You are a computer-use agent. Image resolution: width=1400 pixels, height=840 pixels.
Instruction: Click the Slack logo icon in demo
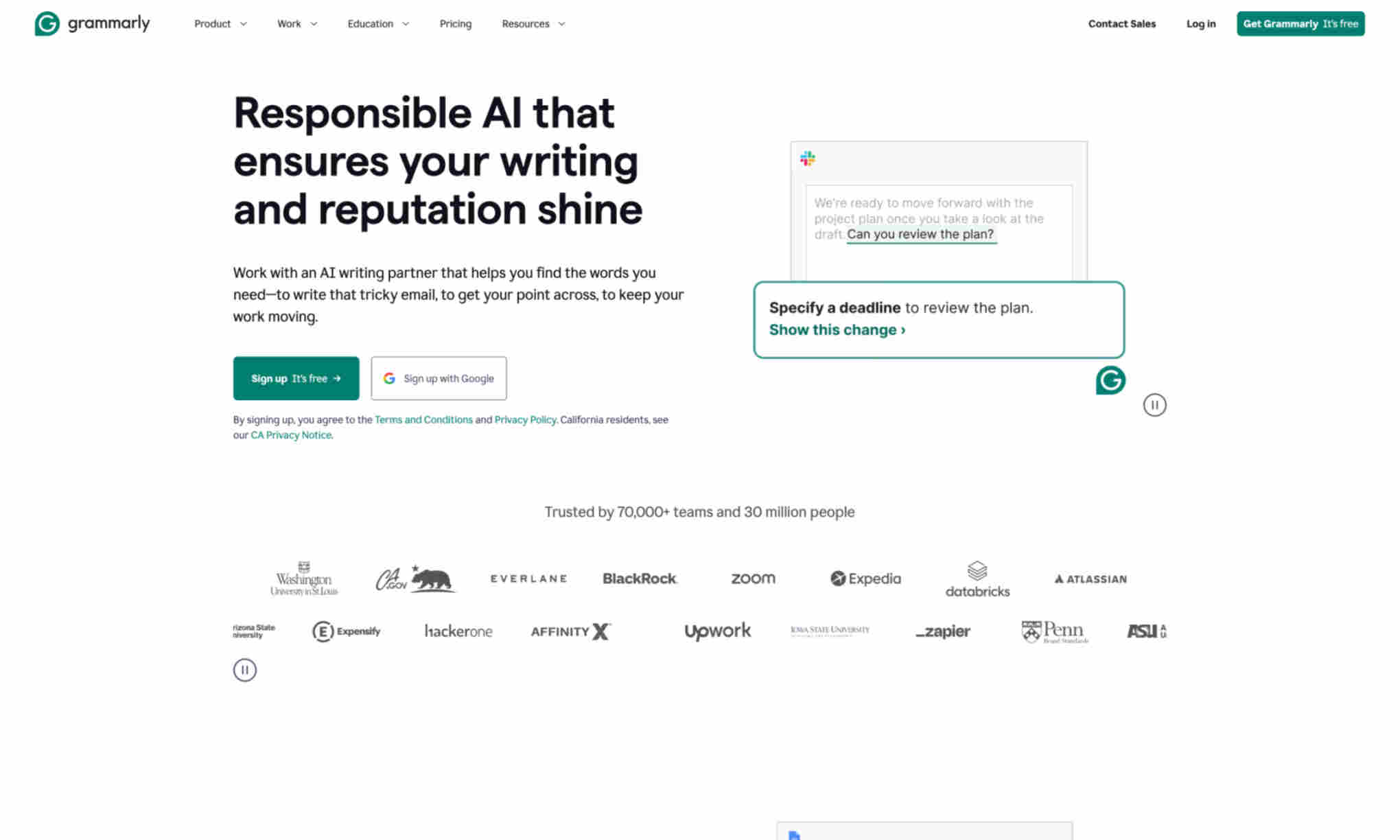point(807,158)
